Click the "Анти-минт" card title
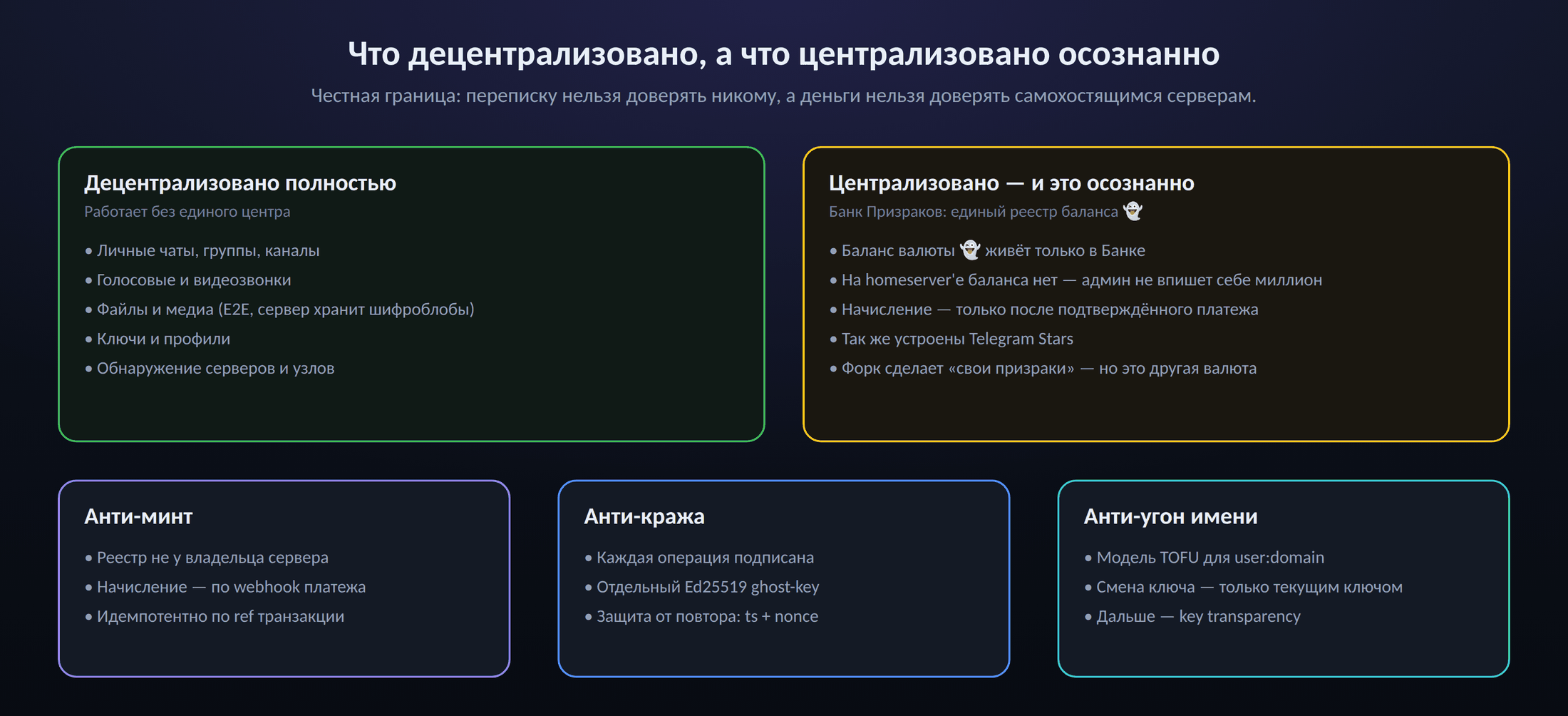Image resolution: width=1568 pixels, height=716 pixels. pos(138,516)
